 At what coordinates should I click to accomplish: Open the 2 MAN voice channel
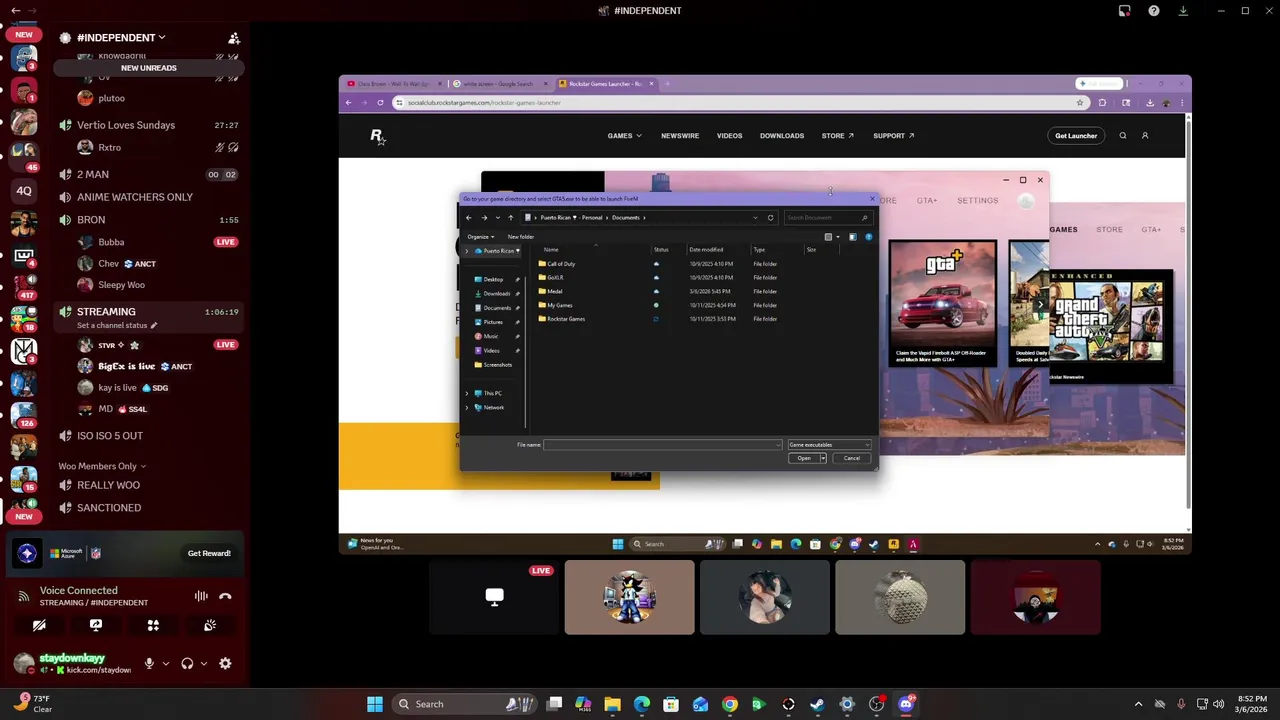pyautogui.click(x=93, y=174)
